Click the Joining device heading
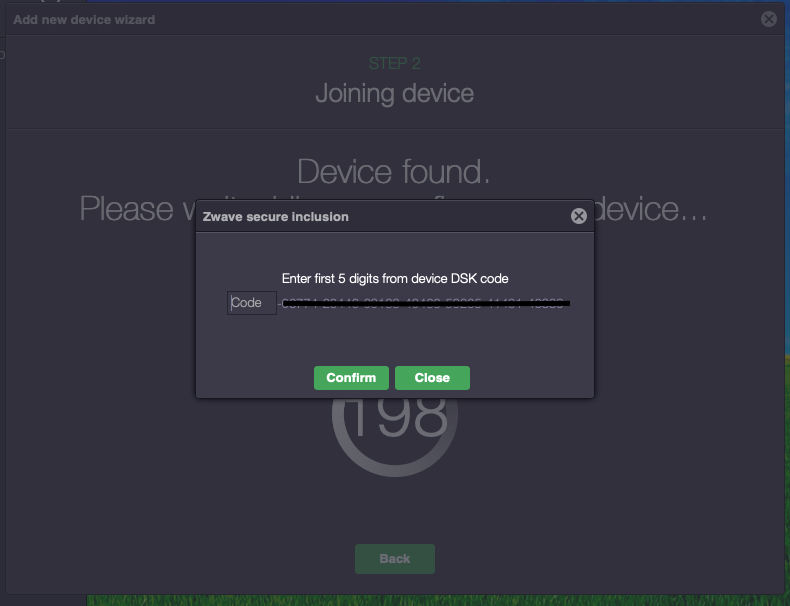Viewport: 790px width, 606px height. 394,94
